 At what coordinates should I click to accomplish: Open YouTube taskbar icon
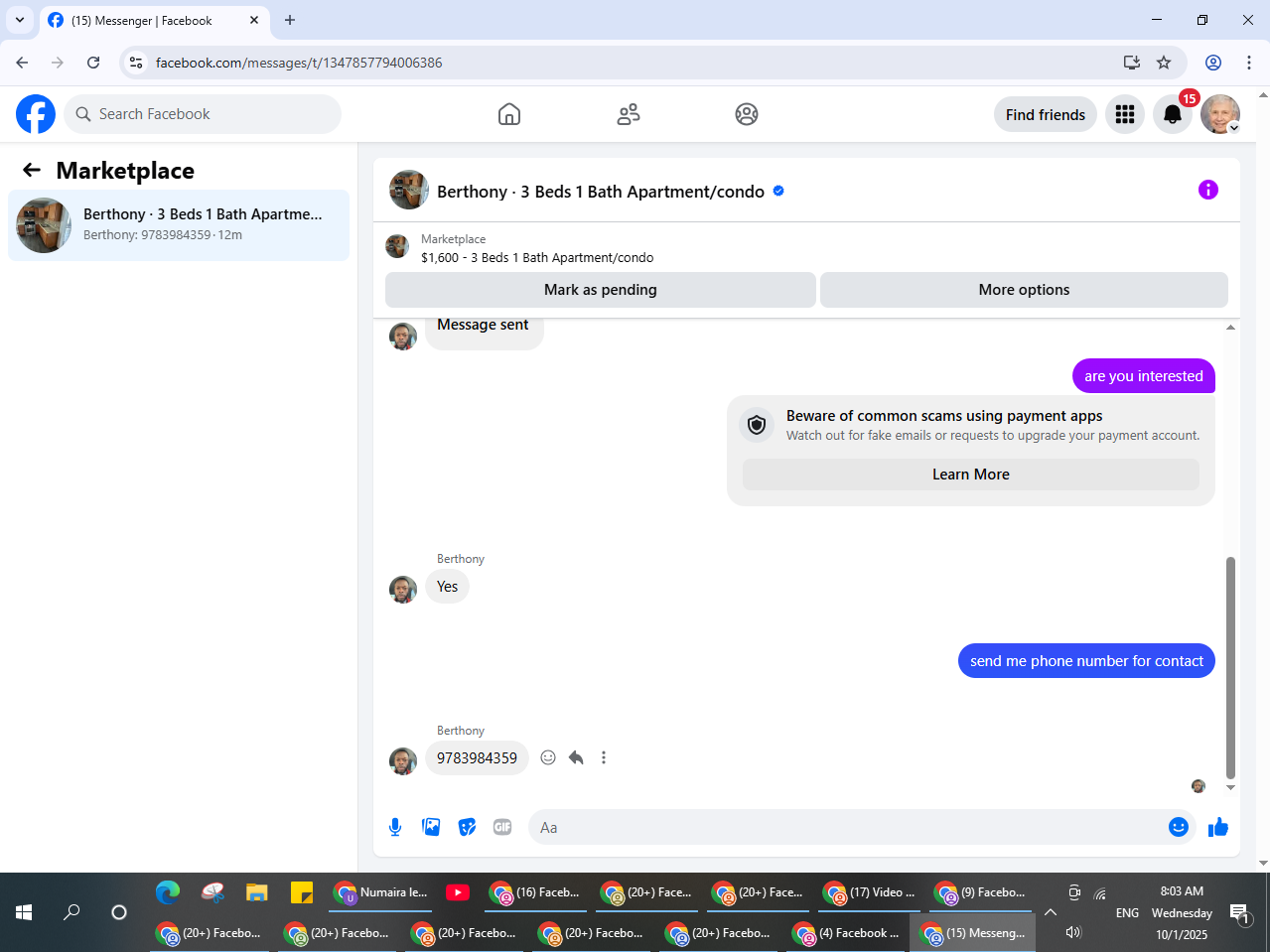click(458, 892)
